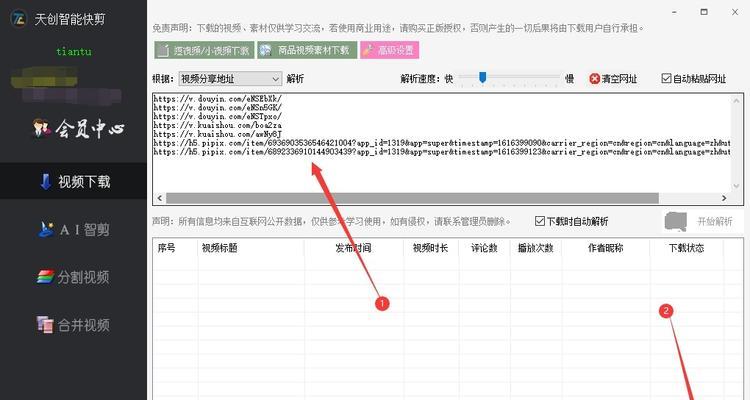Sort by 播放次数 column header
This screenshot has width=750, height=400.
pos(536,248)
